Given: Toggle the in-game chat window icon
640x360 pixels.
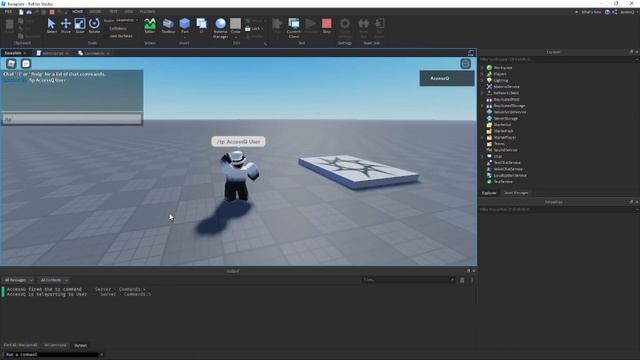Looking at the screenshot, I should (26, 63).
